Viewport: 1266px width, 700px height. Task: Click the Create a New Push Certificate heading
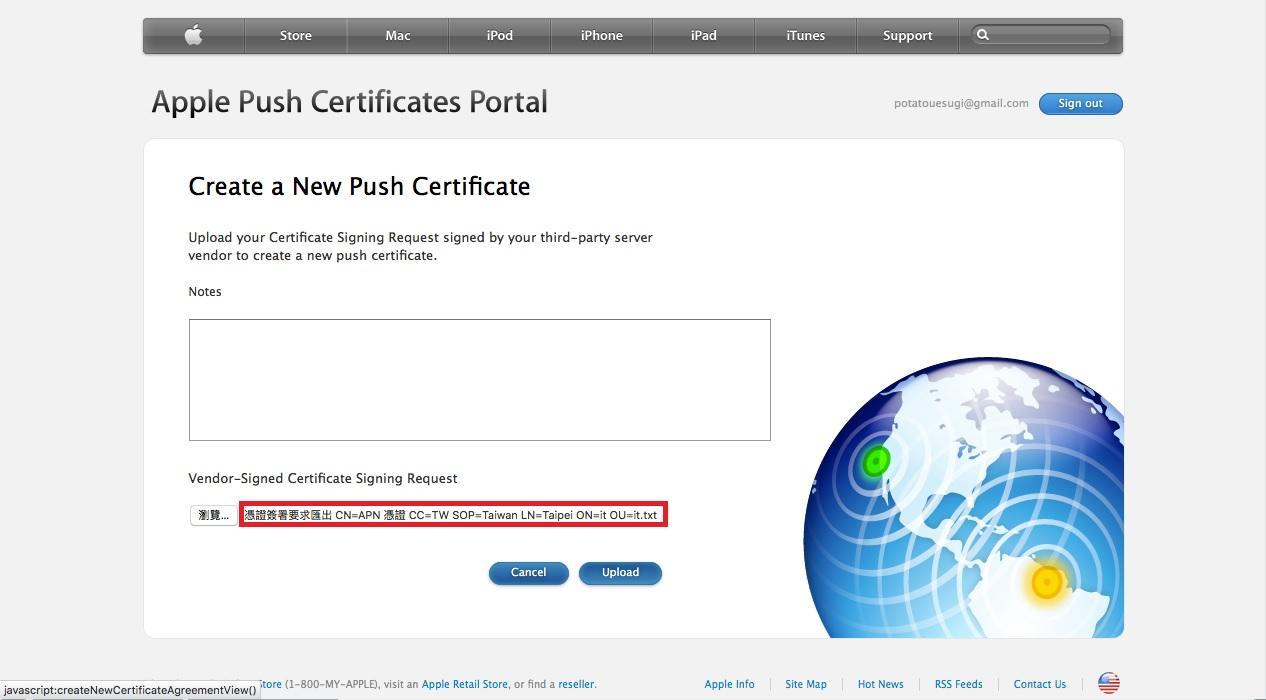(x=359, y=186)
